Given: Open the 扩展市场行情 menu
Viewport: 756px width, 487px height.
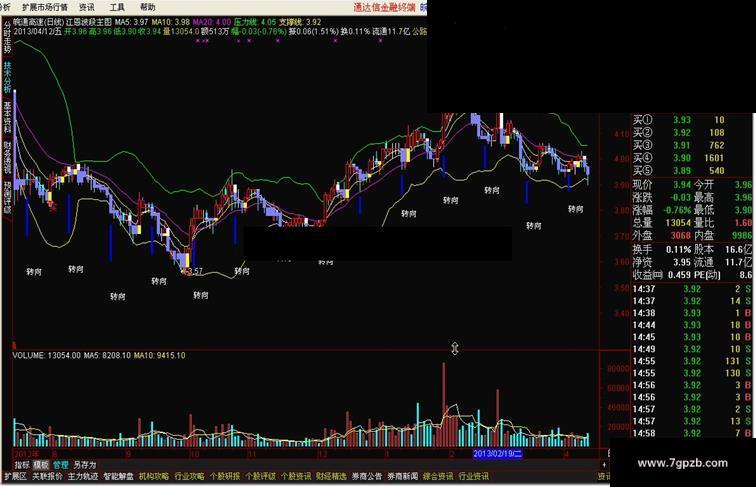Looking at the screenshot, I should [x=45, y=7].
